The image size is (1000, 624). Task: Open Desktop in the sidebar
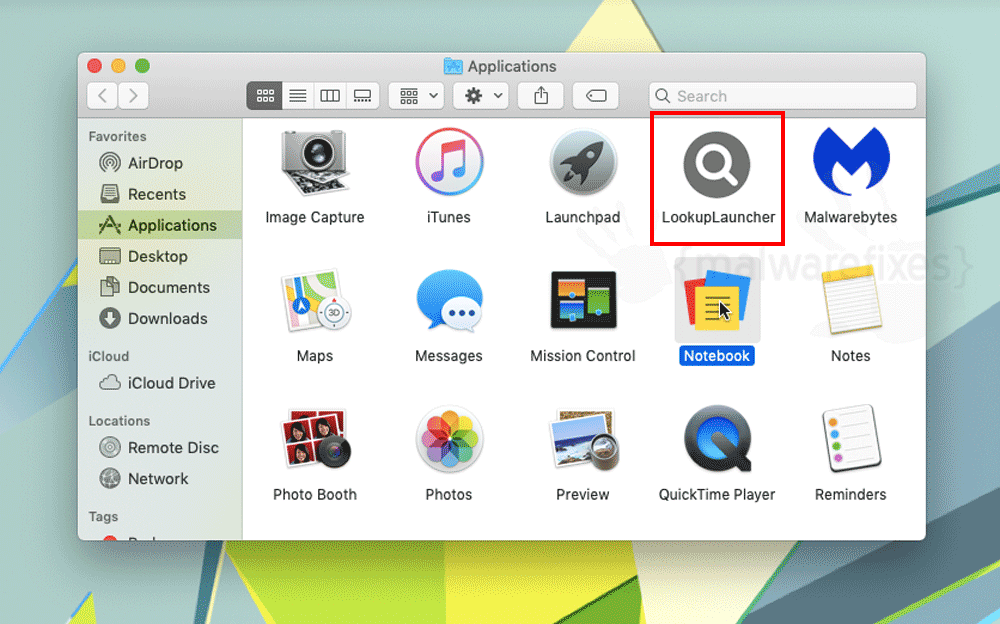[160, 256]
